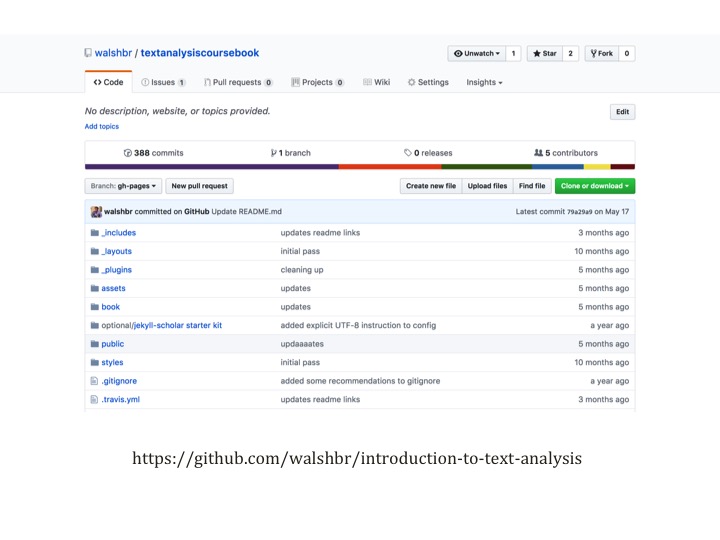The height and width of the screenshot is (540, 720).
Task: Open the Branch: gh-pages dropdown
Action: (x=123, y=186)
